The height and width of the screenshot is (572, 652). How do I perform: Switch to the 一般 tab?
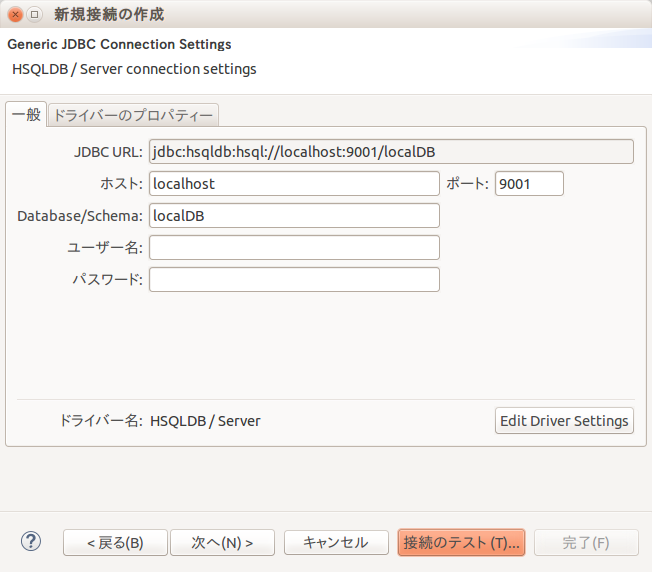click(26, 114)
